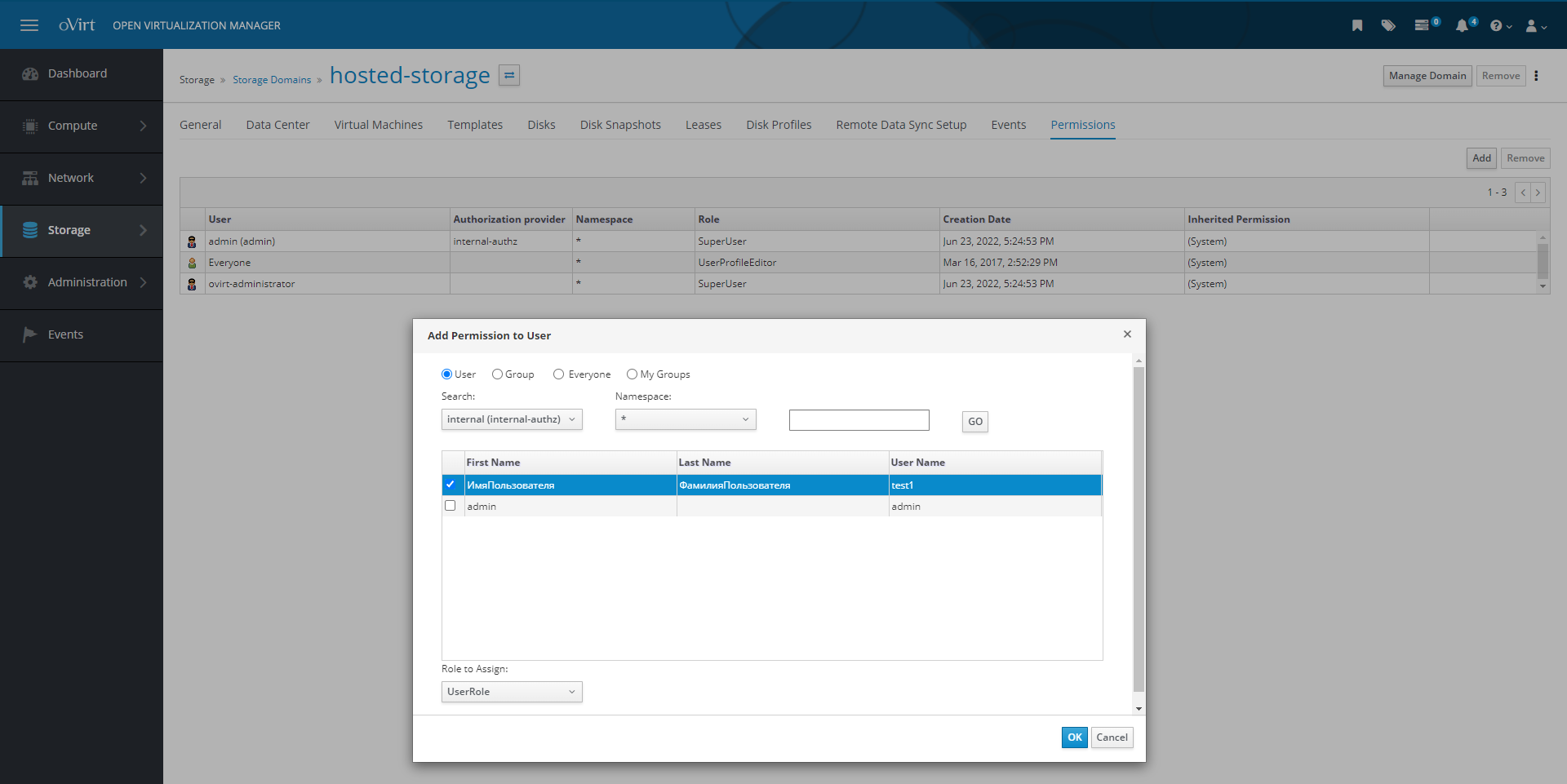Viewport: 1567px width, 784px height.
Task: Open the tags icon in header
Action: 1388,25
